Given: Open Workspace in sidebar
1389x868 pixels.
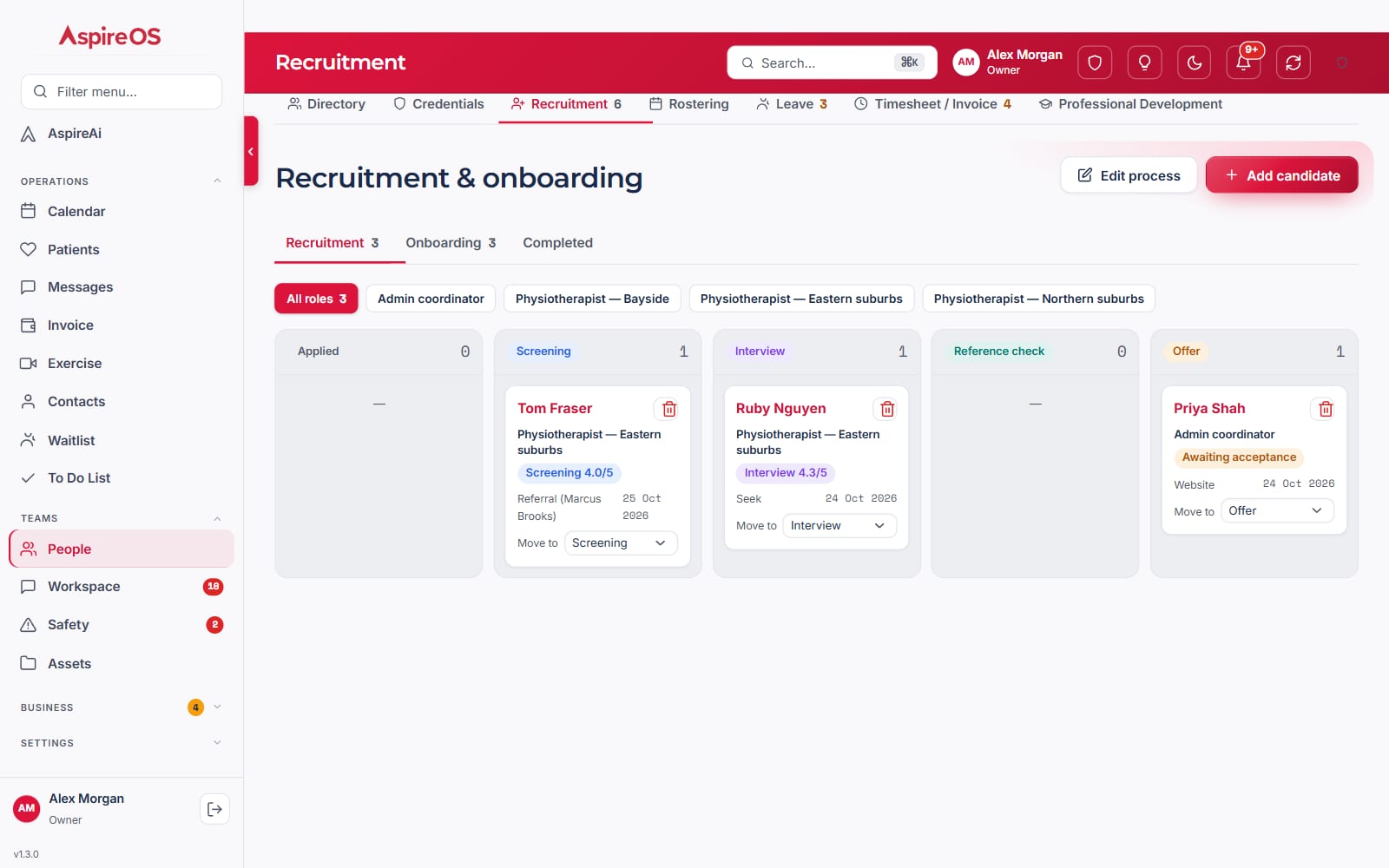Looking at the screenshot, I should coord(122,587).
